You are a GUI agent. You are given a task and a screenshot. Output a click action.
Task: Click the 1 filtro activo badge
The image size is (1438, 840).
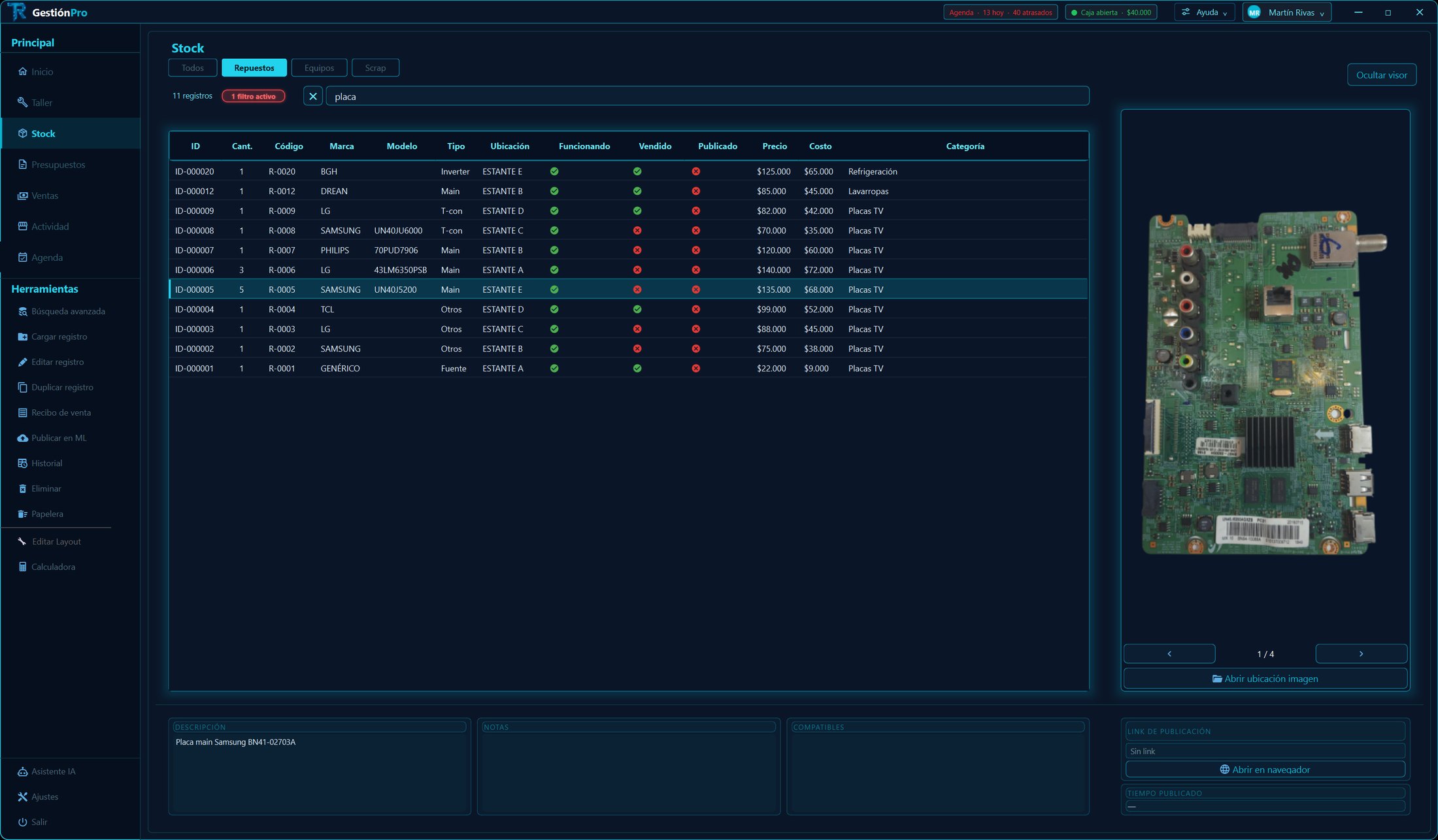coord(254,96)
